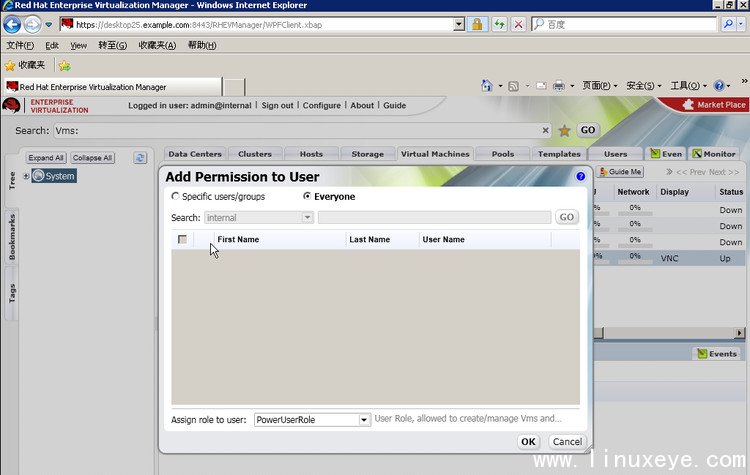The width and height of the screenshot is (750, 475).
Task: Open the 收藏夹 favorites star button
Action: pyautogui.click(x=25, y=65)
